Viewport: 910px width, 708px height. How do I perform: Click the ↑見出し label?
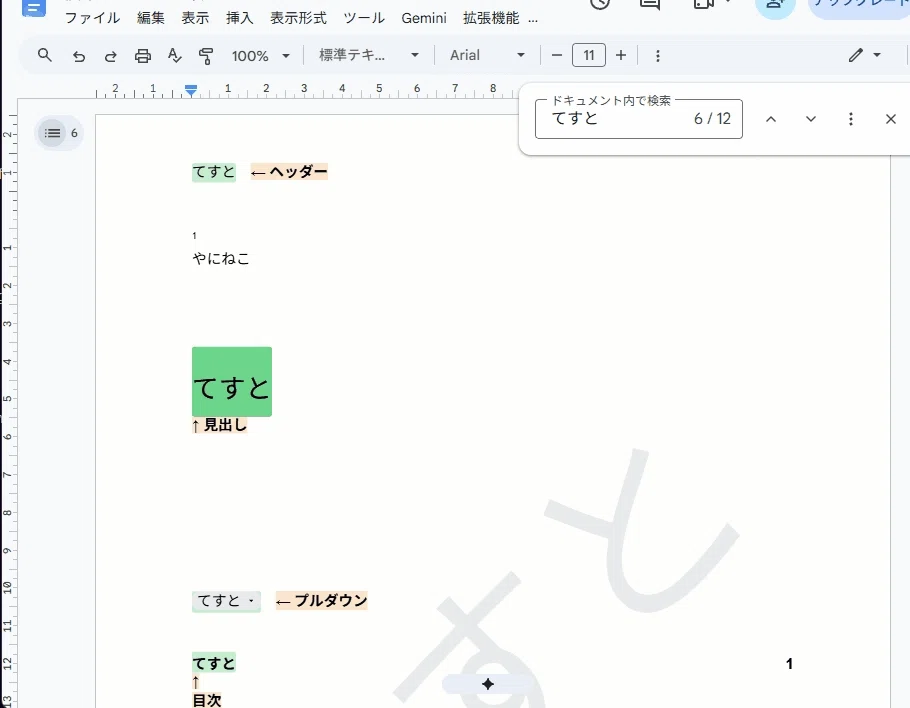coord(219,425)
